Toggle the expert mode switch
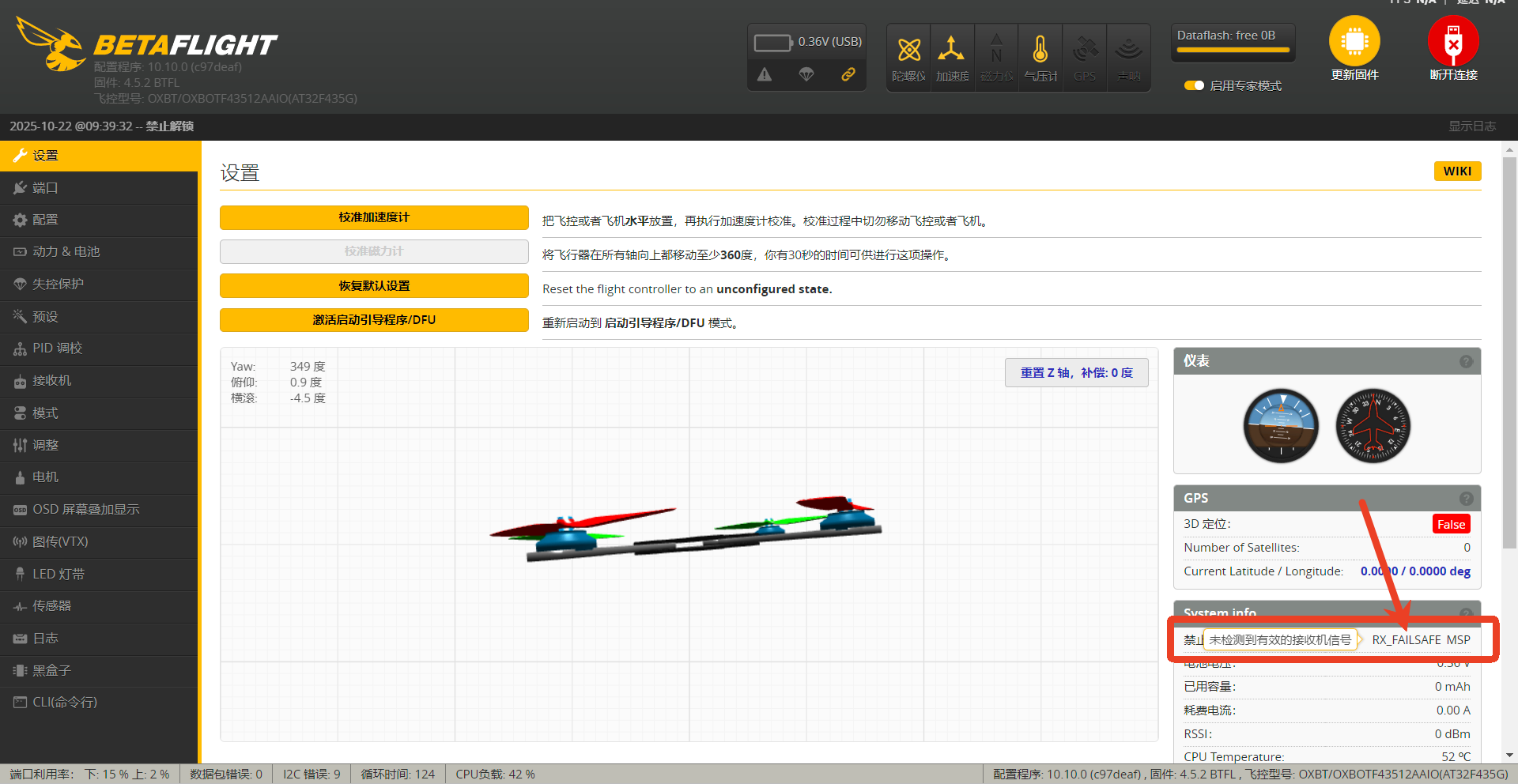Image resolution: width=1518 pixels, height=784 pixels. pyautogui.click(x=1193, y=85)
